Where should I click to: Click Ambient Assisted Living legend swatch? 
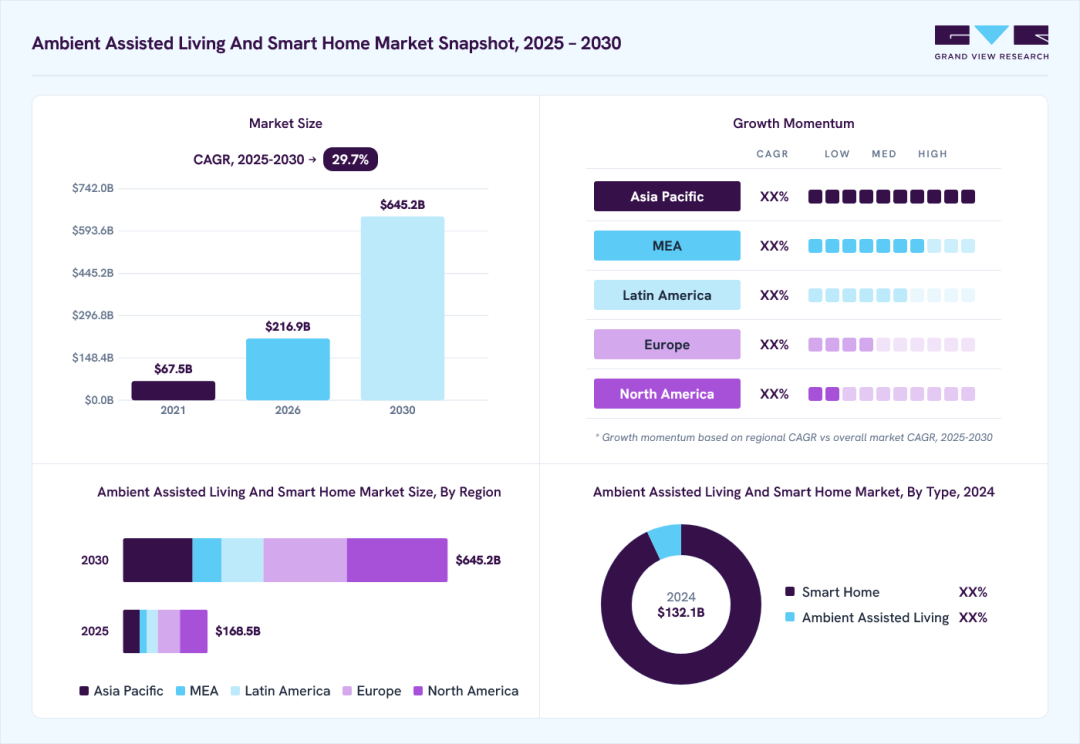(x=790, y=617)
